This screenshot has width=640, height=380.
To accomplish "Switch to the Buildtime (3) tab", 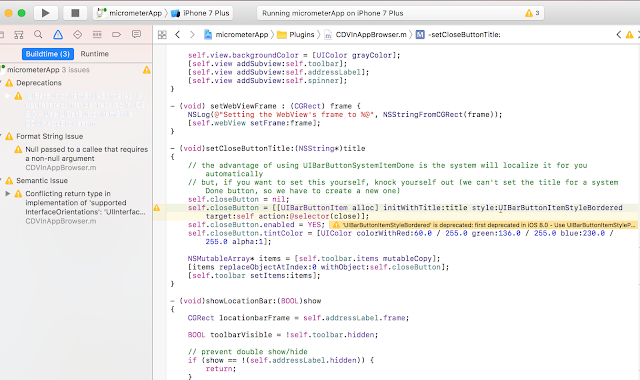I will [48, 54].
